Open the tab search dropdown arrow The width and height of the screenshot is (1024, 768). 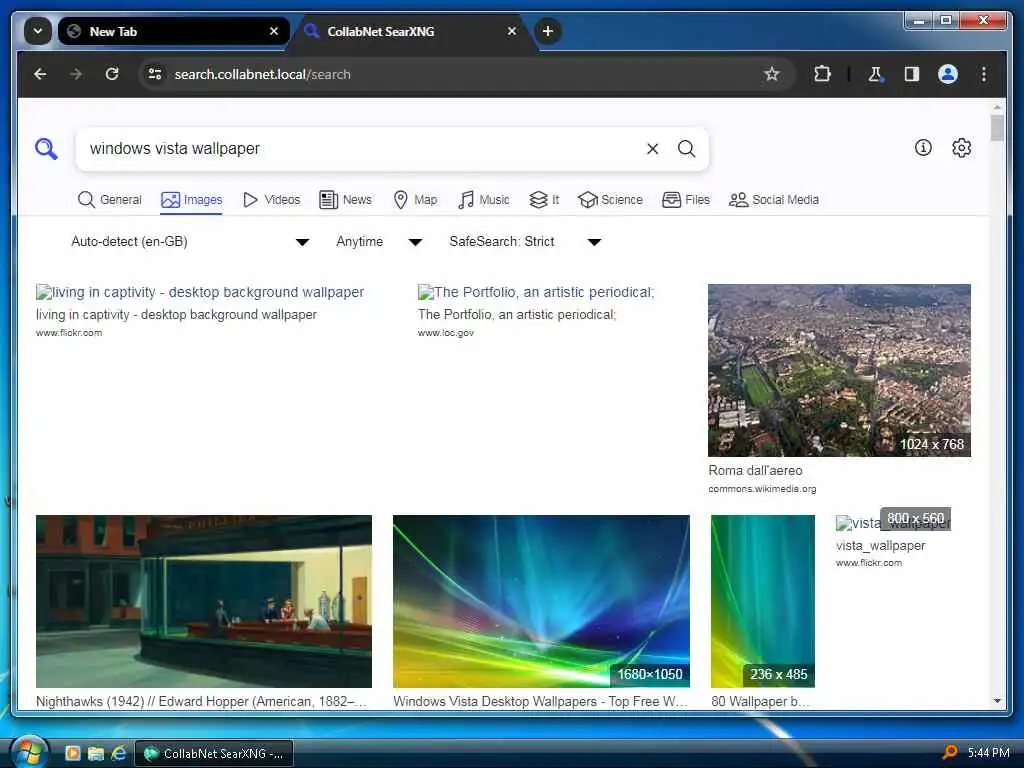point(38,31)
